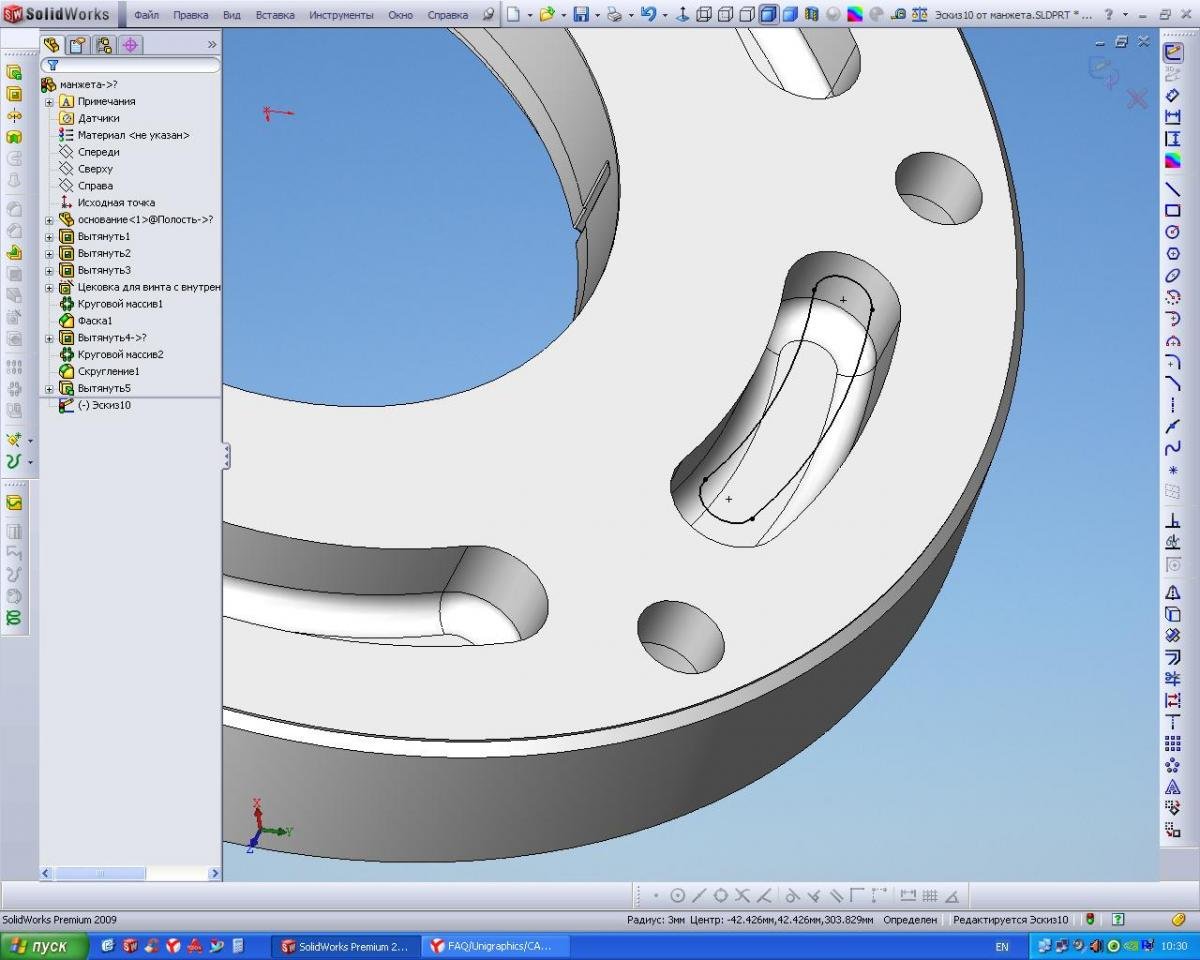Switch to wireframe display style
Screen dimensions: 1200x960
pyautogui.click(x=703, y=14)
